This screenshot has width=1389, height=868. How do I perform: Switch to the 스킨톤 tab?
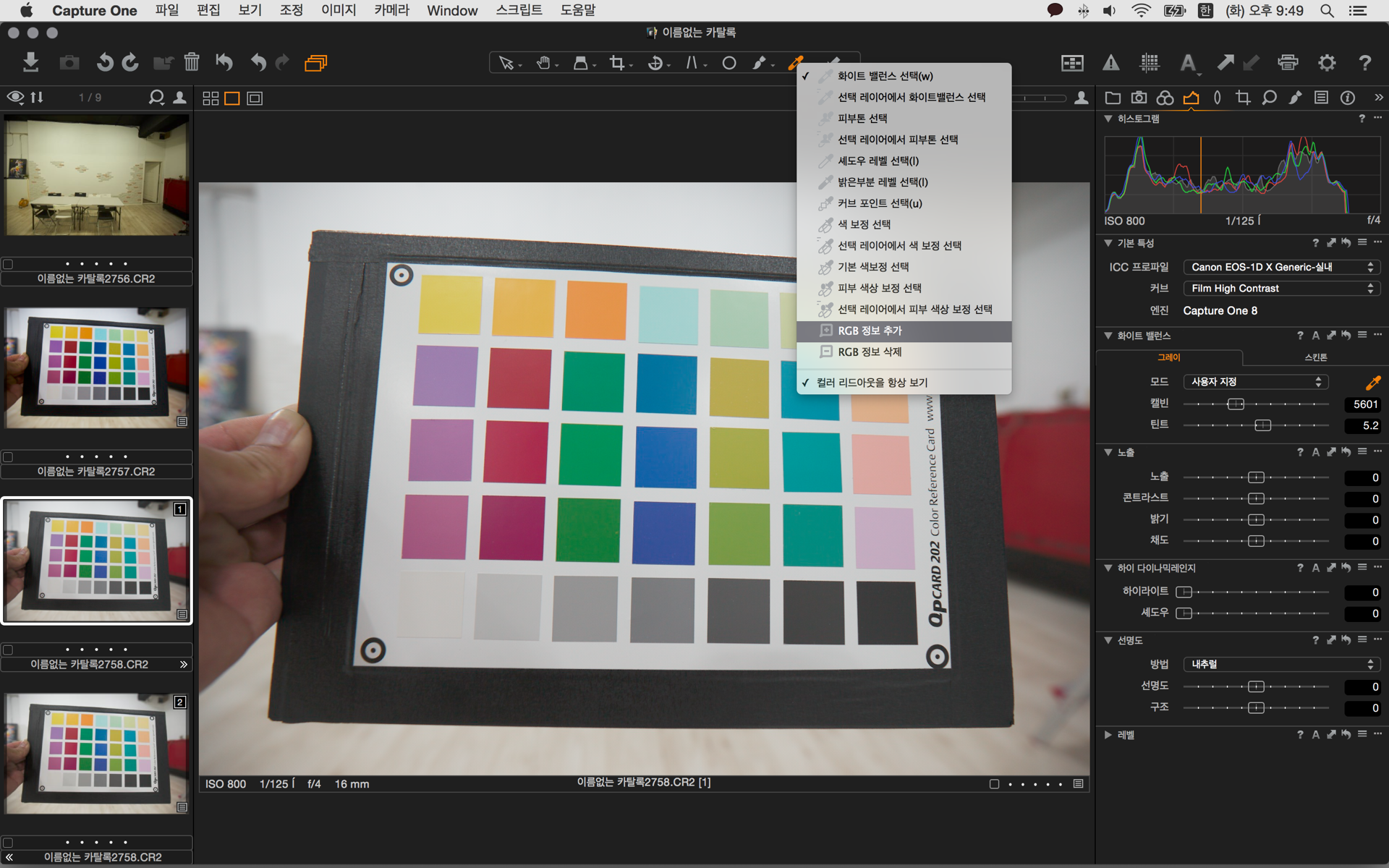pyautogui.click(x=1315, y=357)
